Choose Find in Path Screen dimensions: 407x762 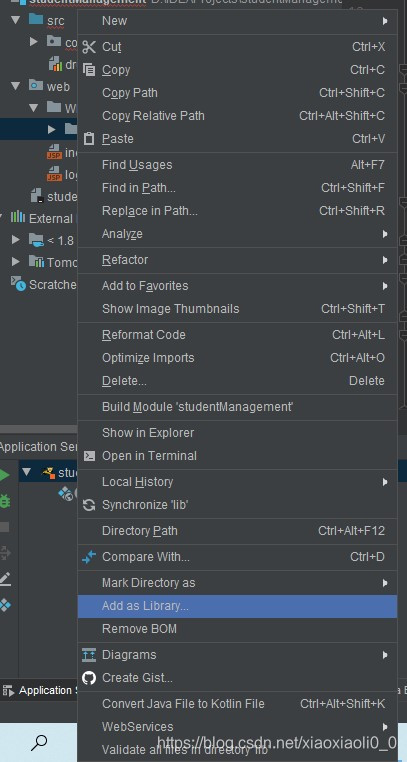click(237, 188)
